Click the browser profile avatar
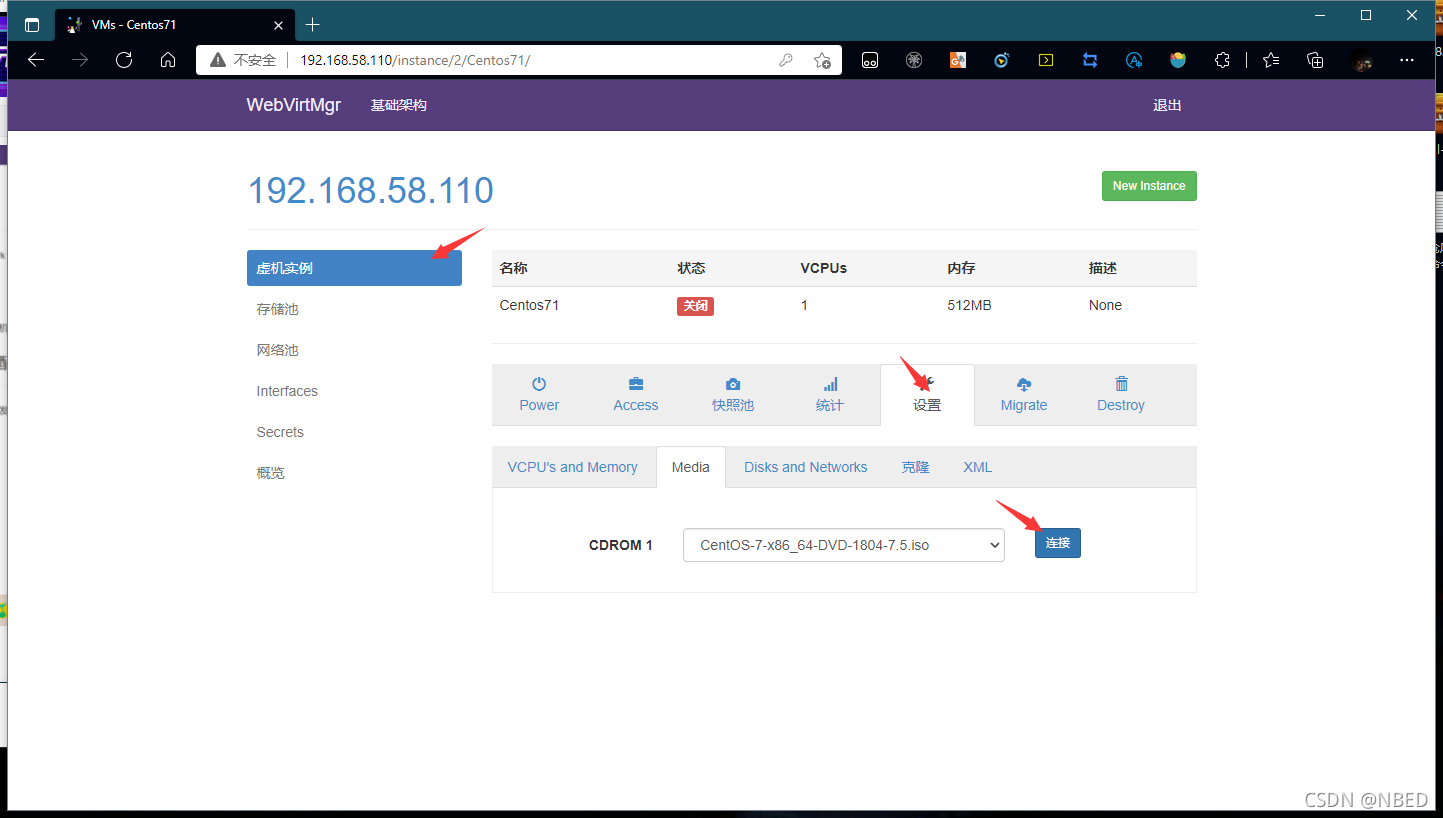This screenshot has height=818, width=1443. [x=1361, y=60]
